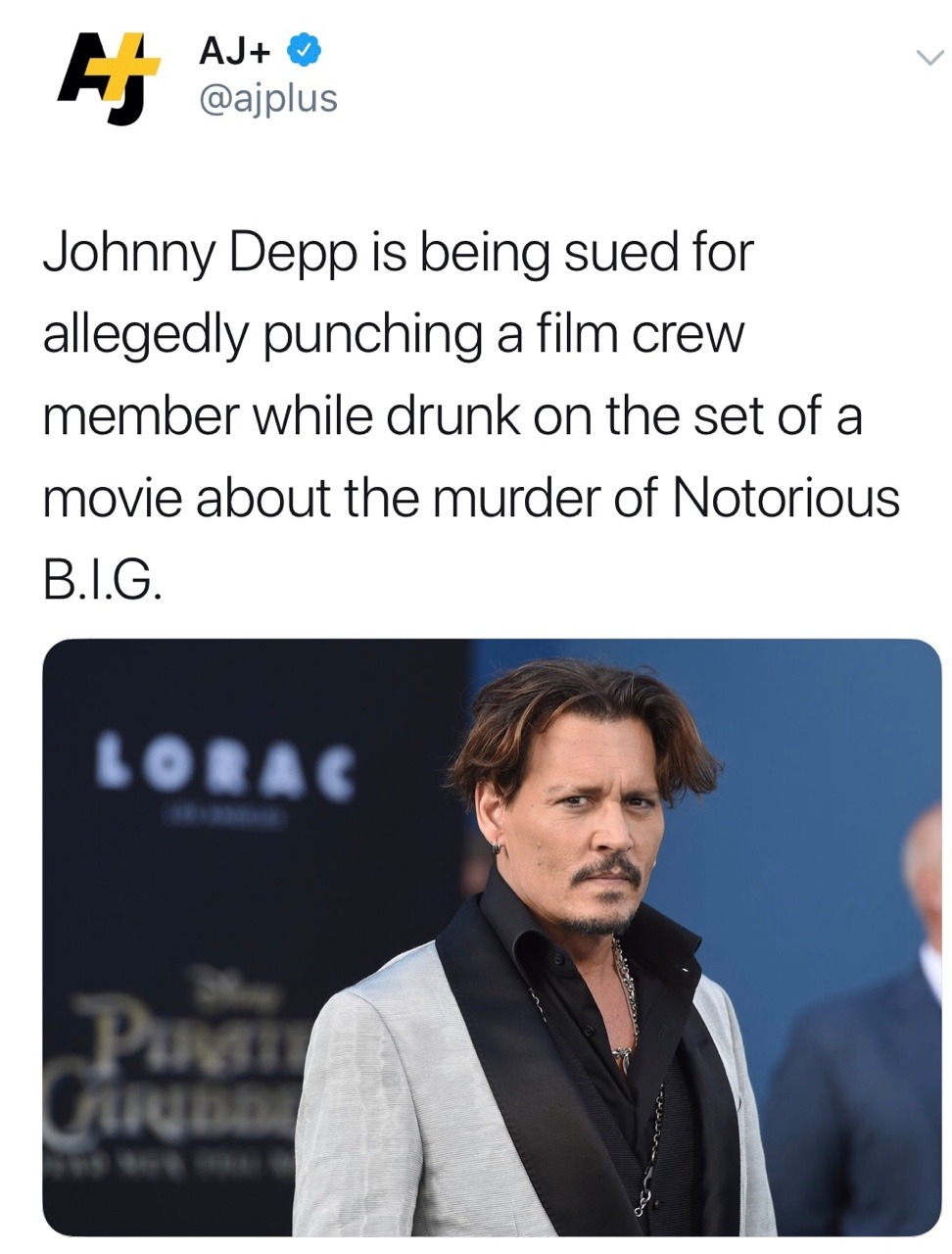Screen dimensions: 952x1254
Task: Open the attached photo full size
Action: click(x=492, y=938)
